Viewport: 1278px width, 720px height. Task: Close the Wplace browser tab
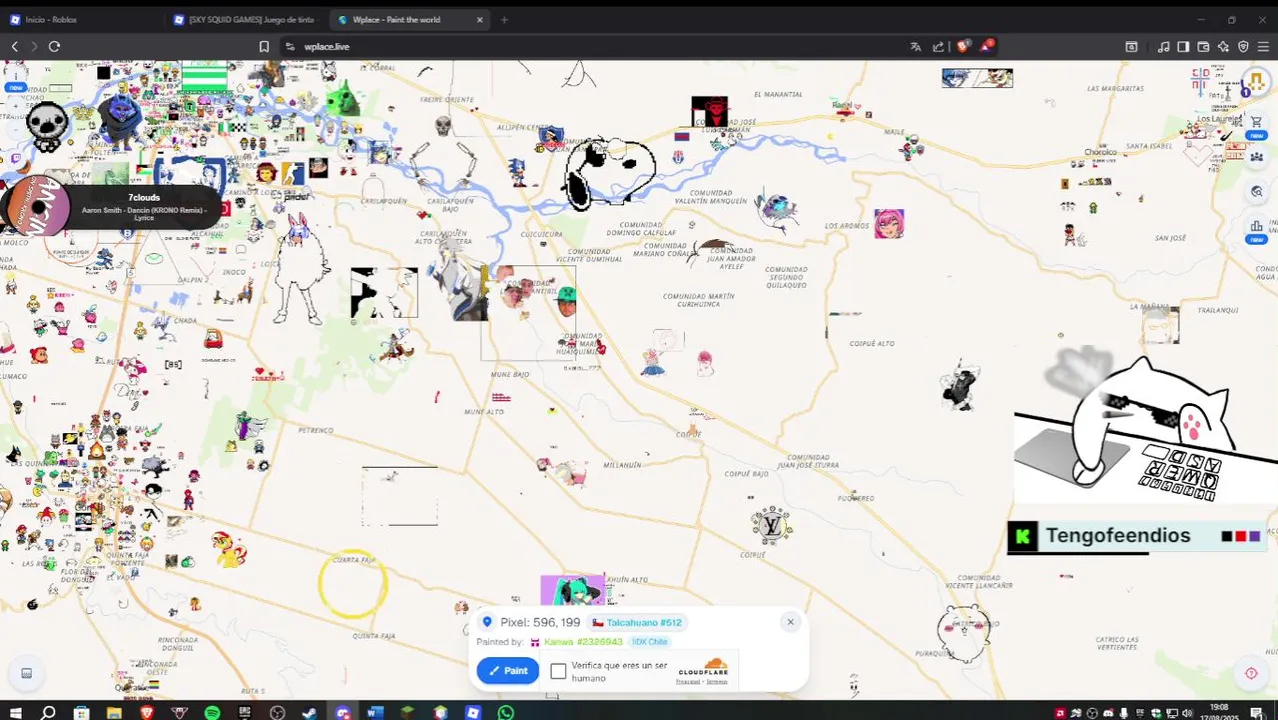[479, 19]
